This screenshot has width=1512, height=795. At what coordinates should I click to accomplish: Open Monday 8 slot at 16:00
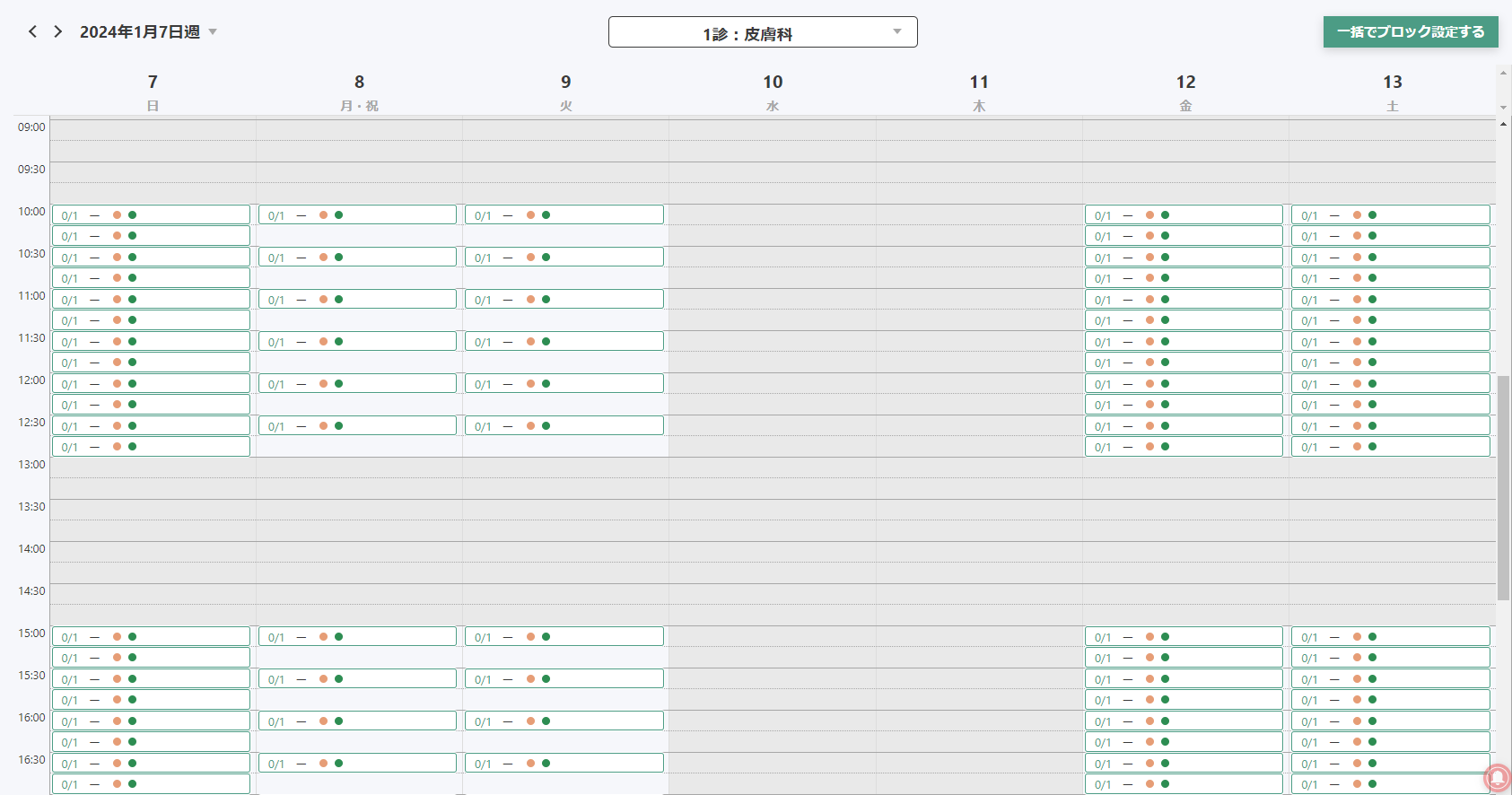click(357, 721)
